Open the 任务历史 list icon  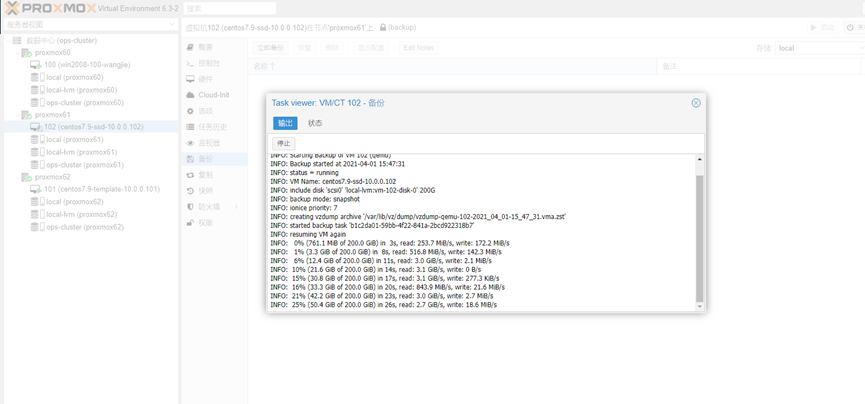tap(190, 127)
